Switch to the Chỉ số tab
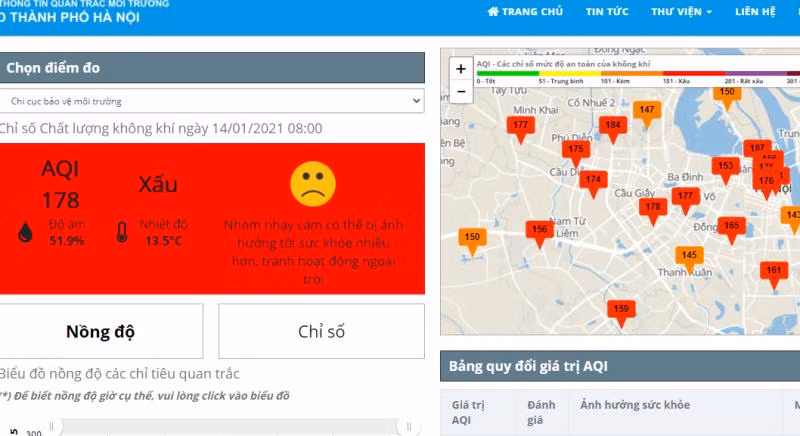 (322, 331)
